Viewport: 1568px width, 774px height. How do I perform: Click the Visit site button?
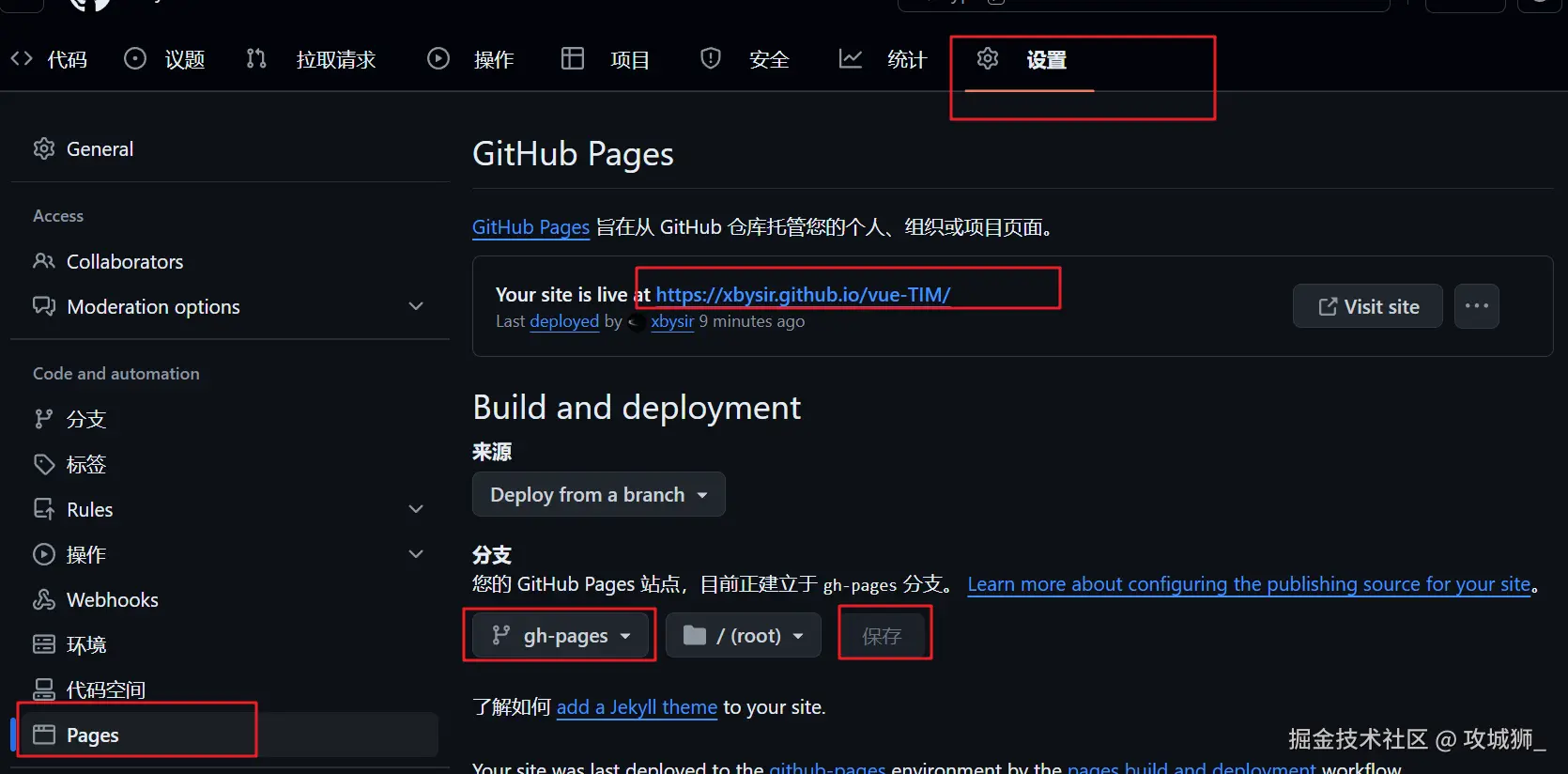[1368, 306]
